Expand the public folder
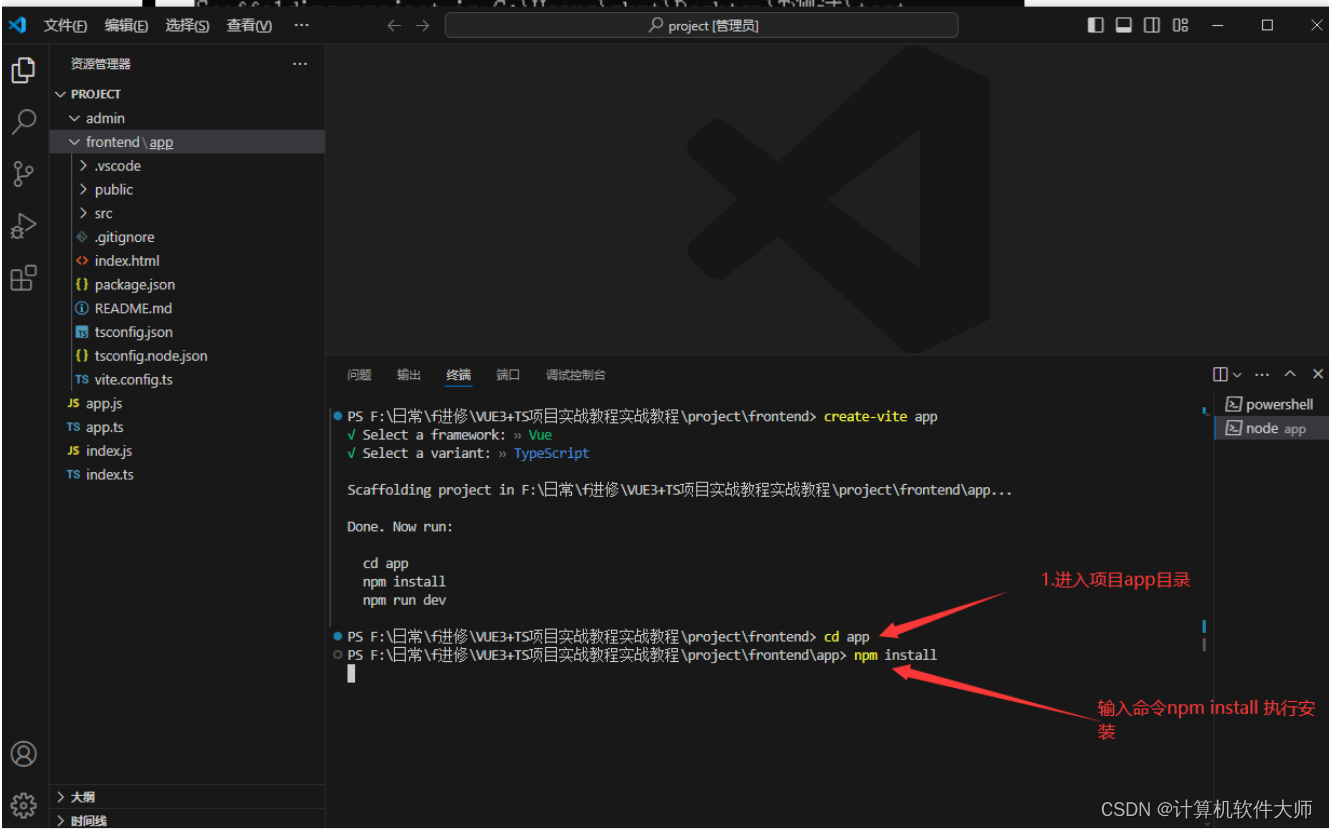The height and width of the screenshot is (829, 1329). 187,189
